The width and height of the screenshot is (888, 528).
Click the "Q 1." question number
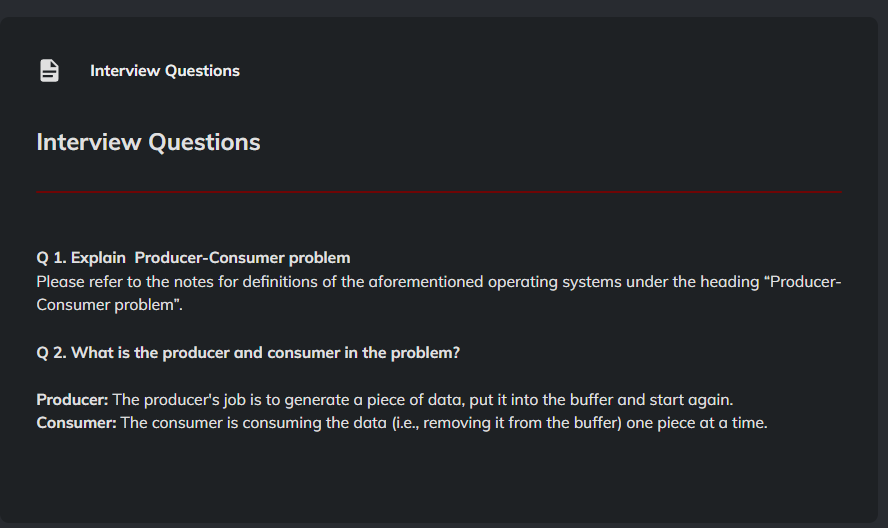click(x=51, y=258)
